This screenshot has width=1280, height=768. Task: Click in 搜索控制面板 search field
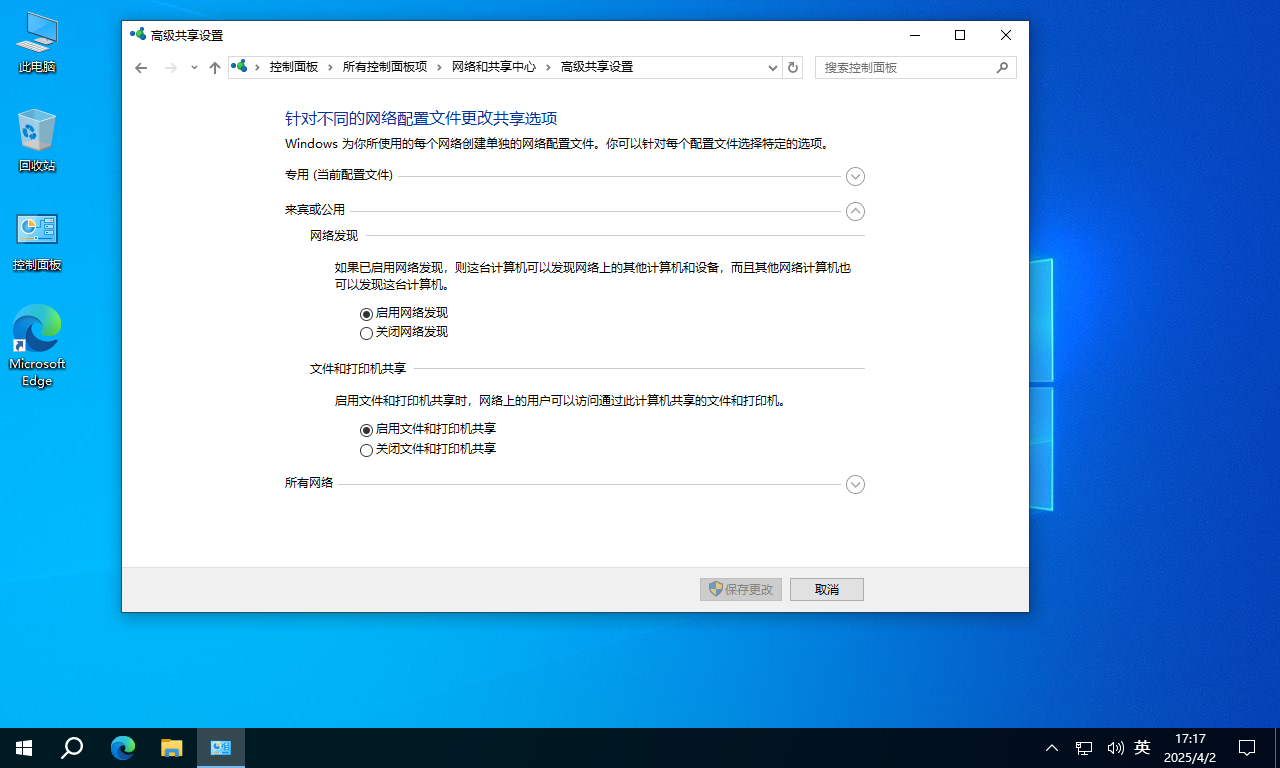click(905, 67)
